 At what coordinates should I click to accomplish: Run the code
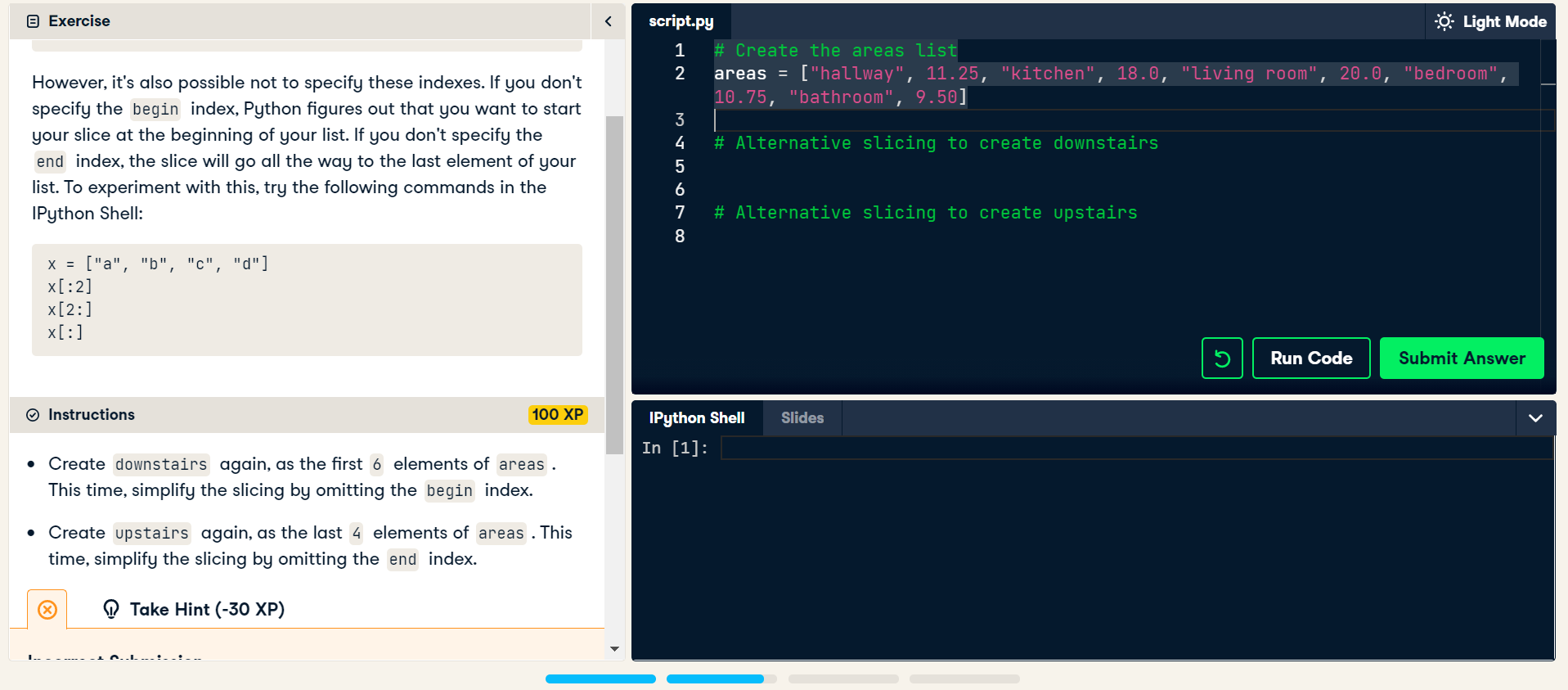1311,358
